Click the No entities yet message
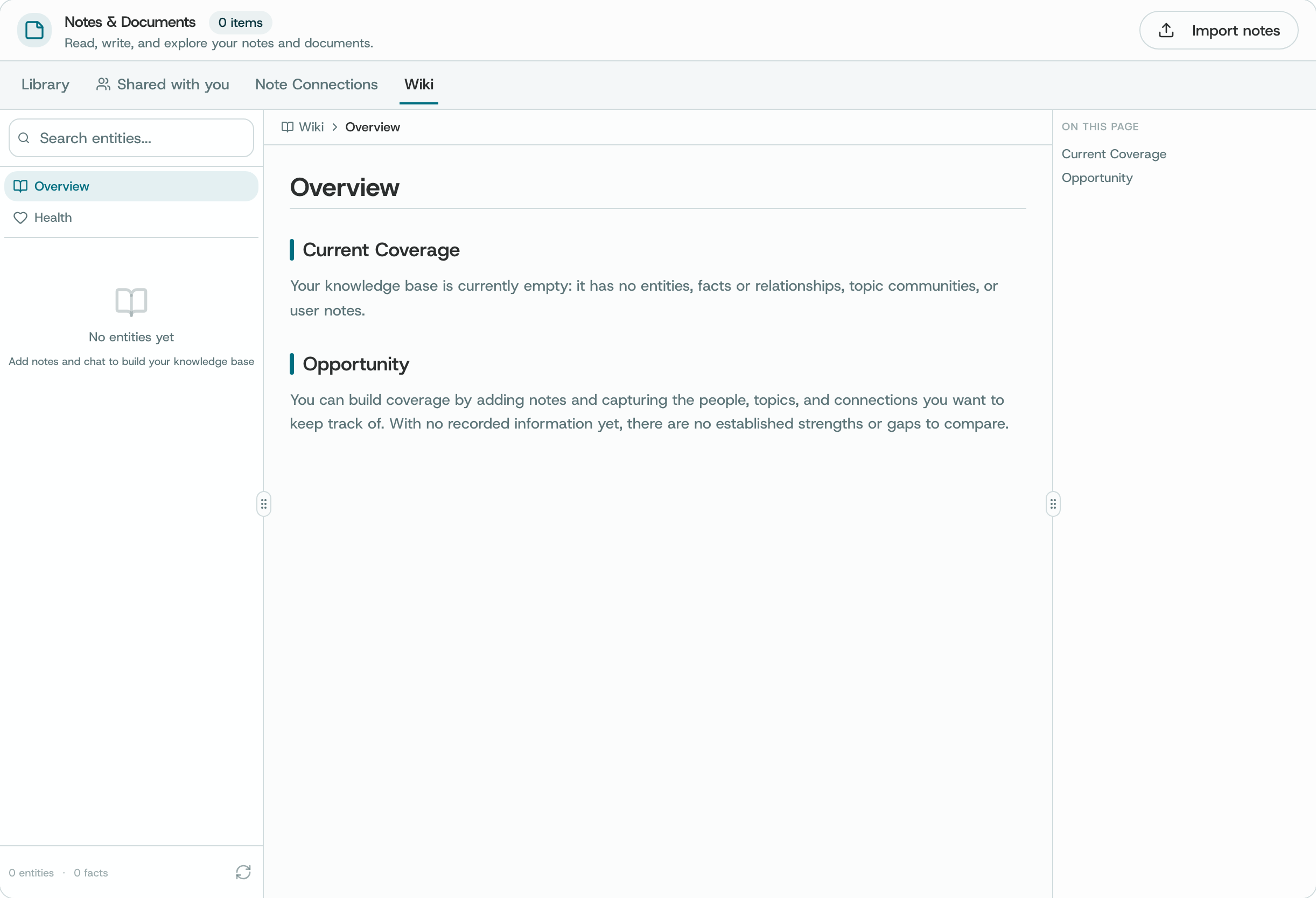 (131, 337)
